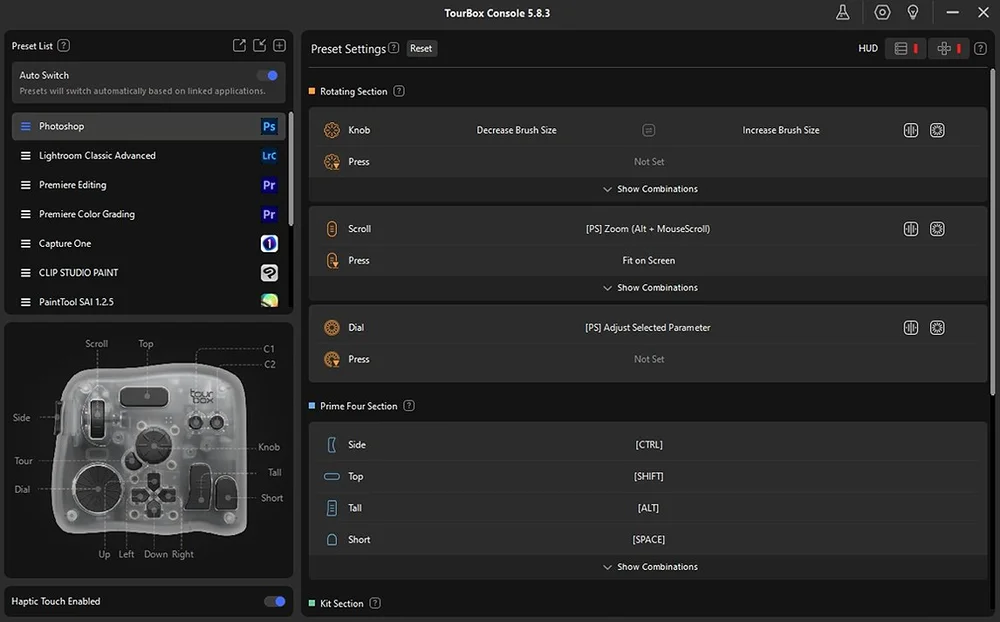Viewport: 1000px width, 622px height.
Task: Toggle Haptic Touch Enabled switch
Action: click(x=274, y=601)
